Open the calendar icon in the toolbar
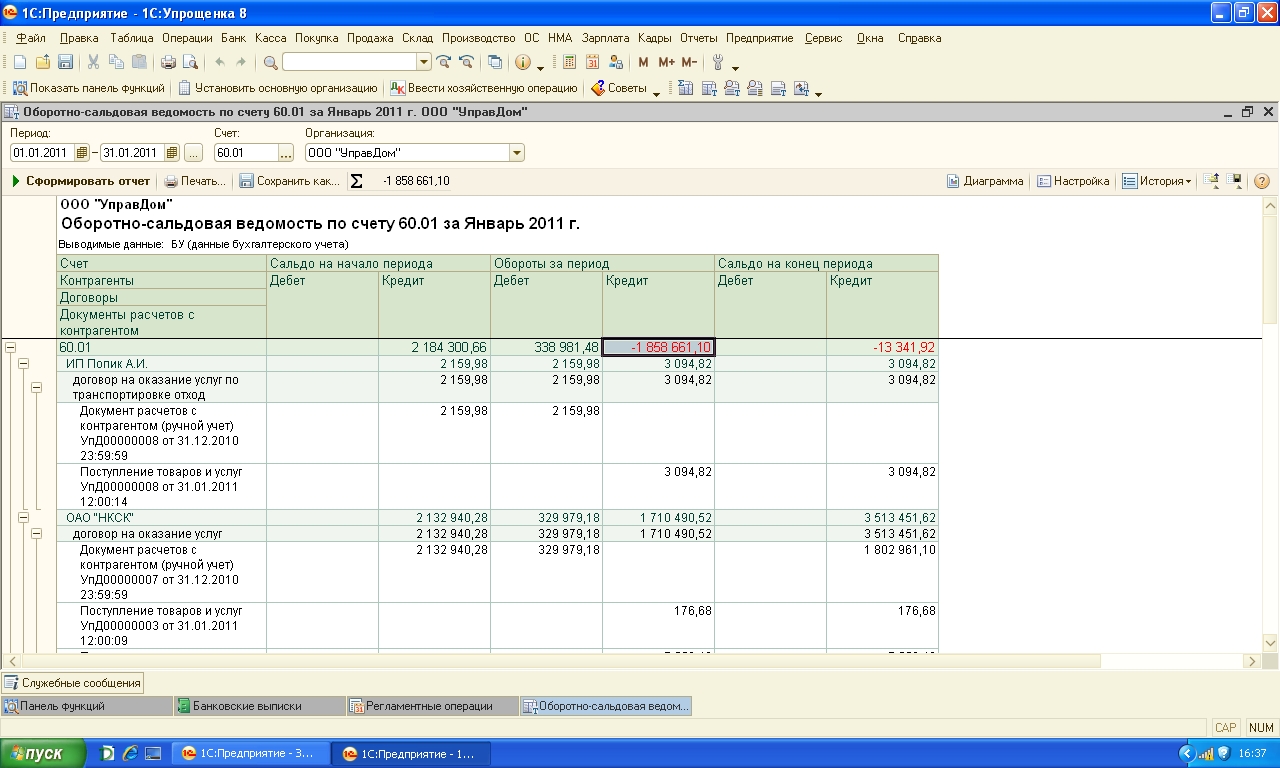This screenshot has width=1280, height=768. click(592, 62)
